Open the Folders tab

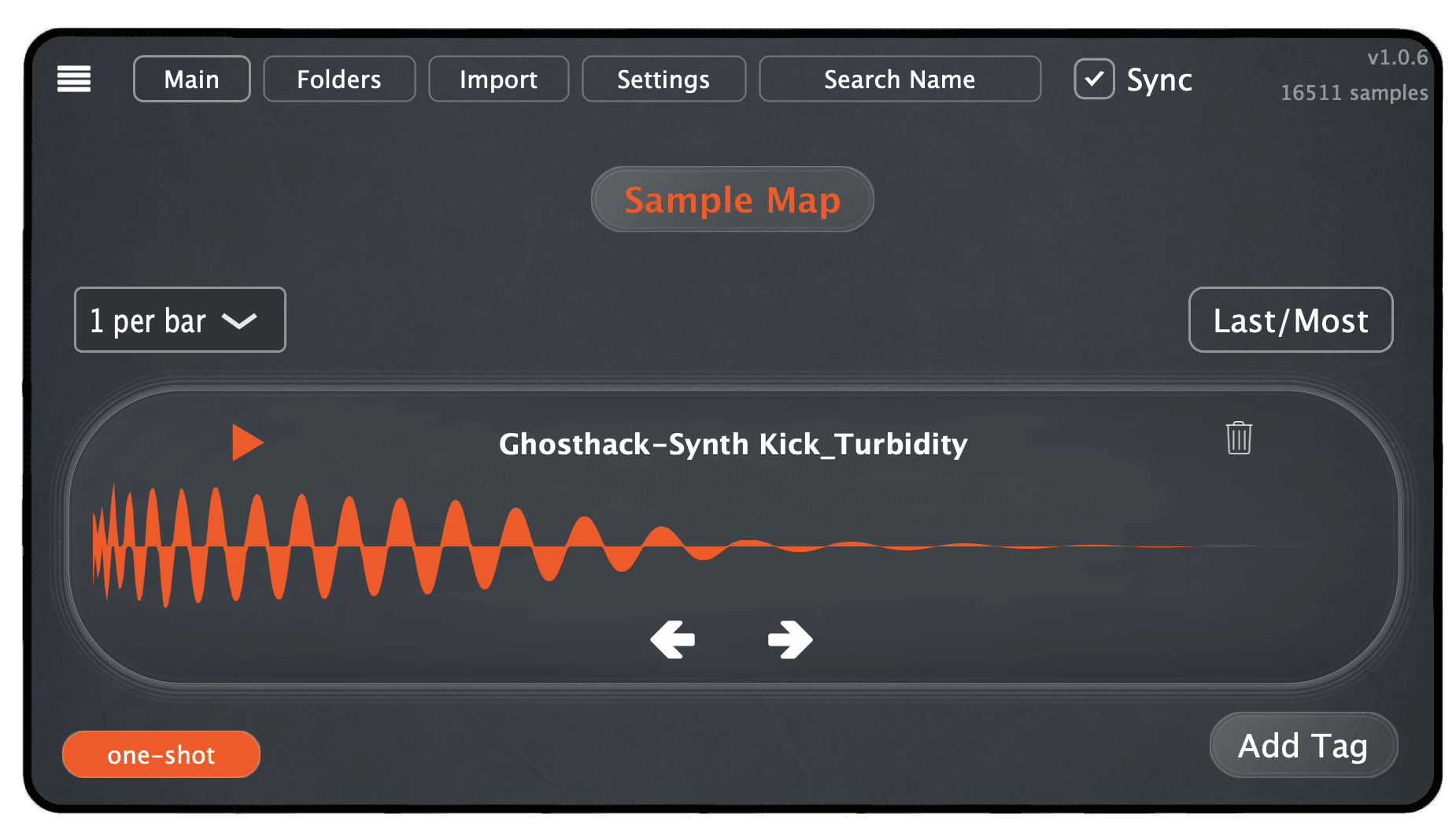click(x=338, y=79)
